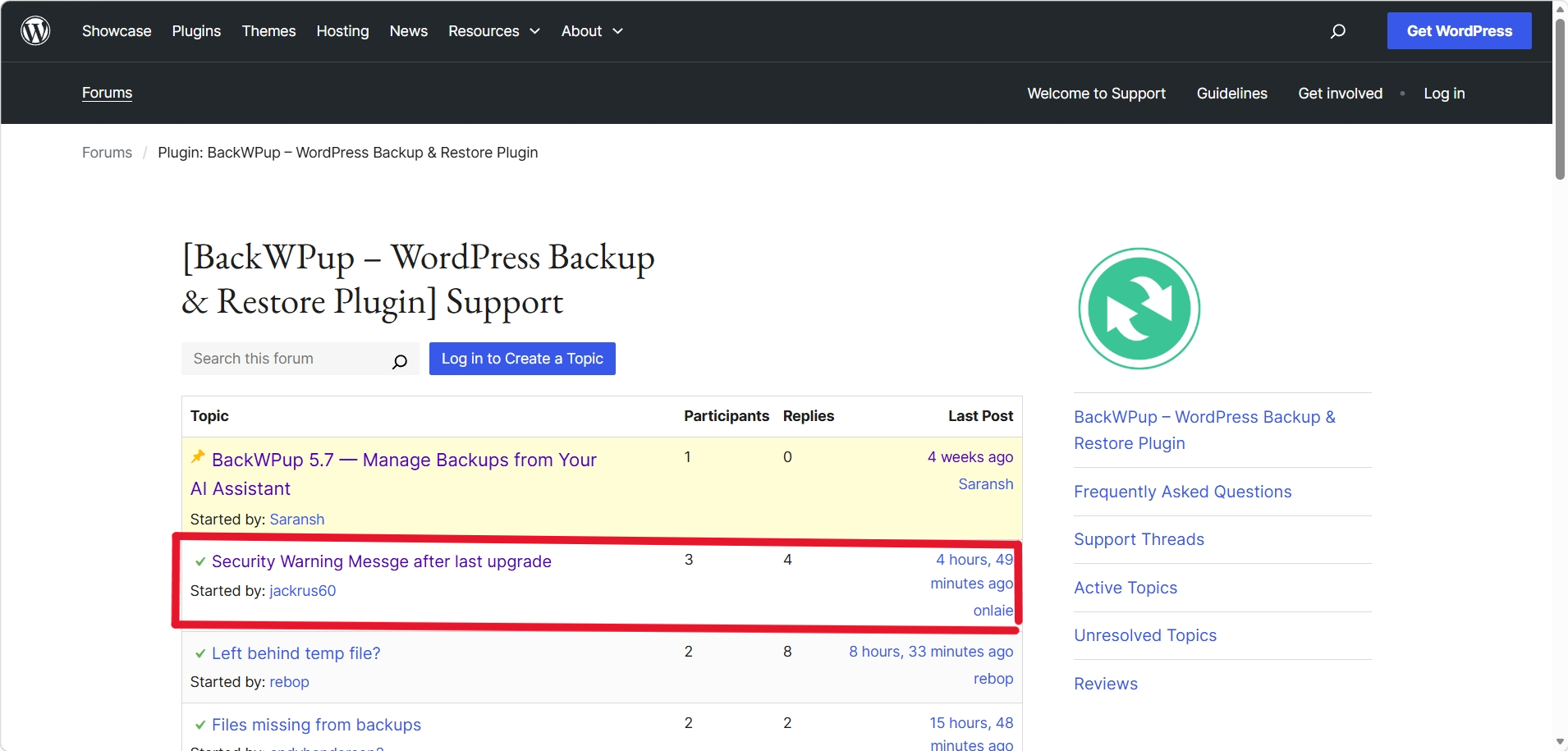Image resolution: width=1568 pixels, height=751 pixels.
Task: View rebop profile in Started by
Action: [290, 682]
